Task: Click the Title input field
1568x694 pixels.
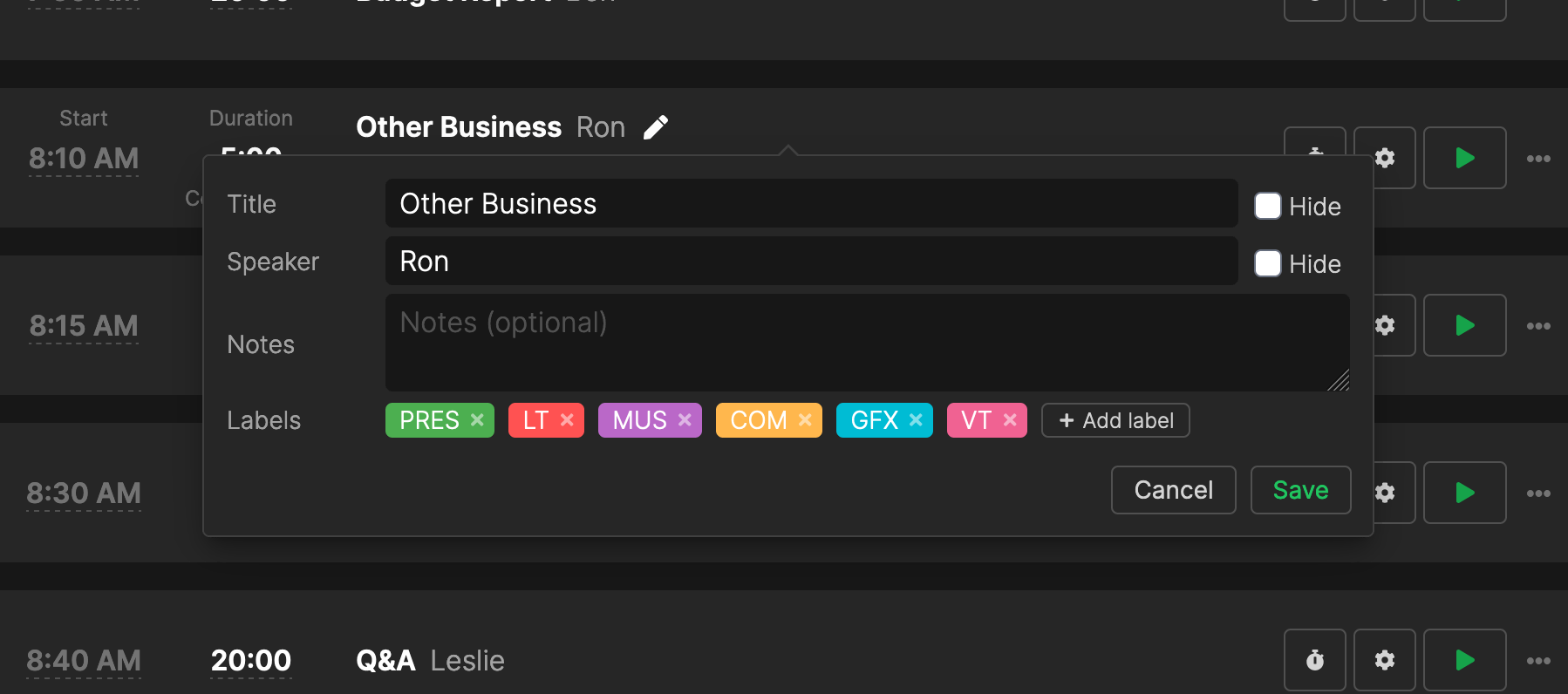Action: 811,203
